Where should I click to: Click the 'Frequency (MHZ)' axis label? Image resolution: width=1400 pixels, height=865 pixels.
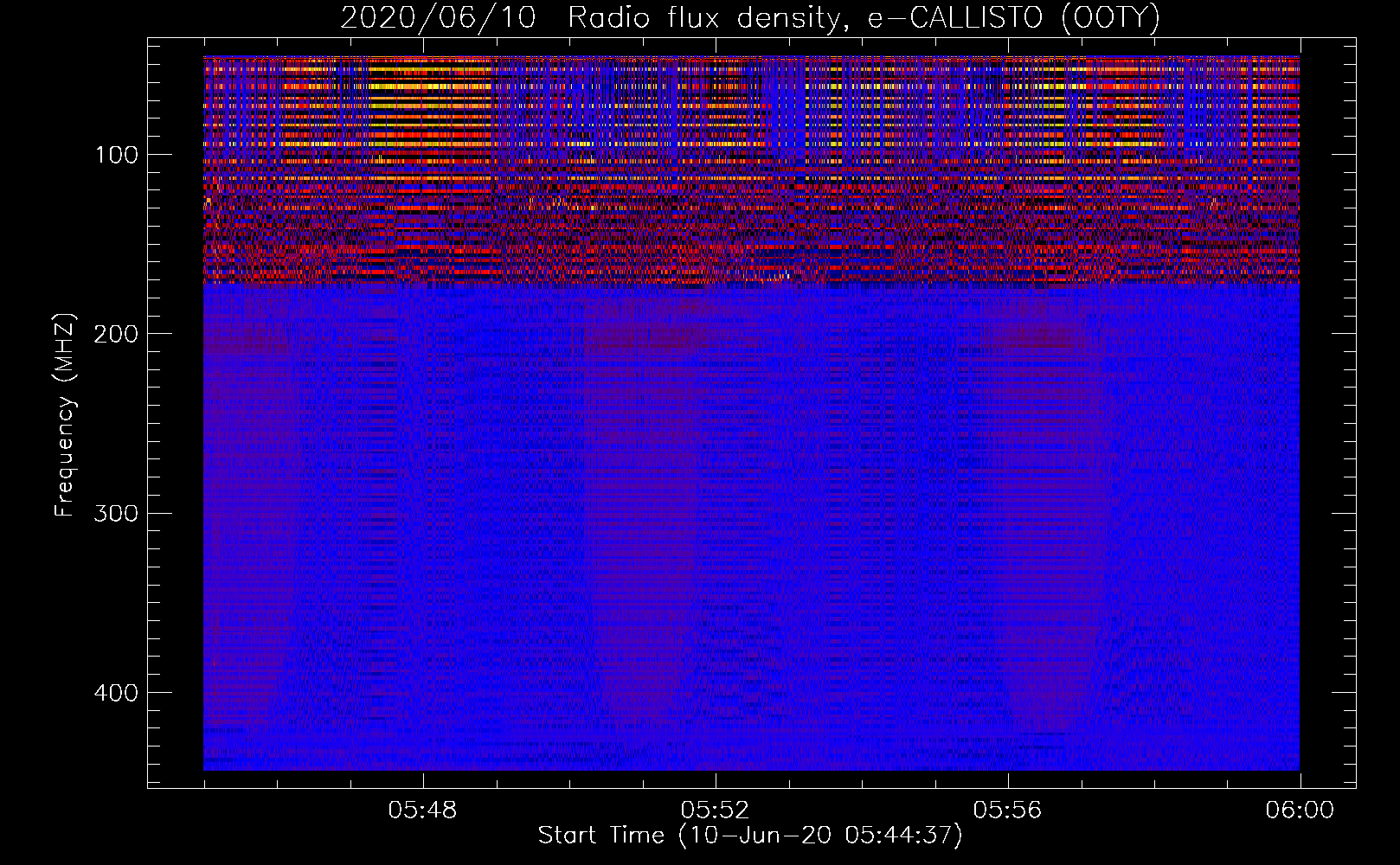[x=65, y=415]
